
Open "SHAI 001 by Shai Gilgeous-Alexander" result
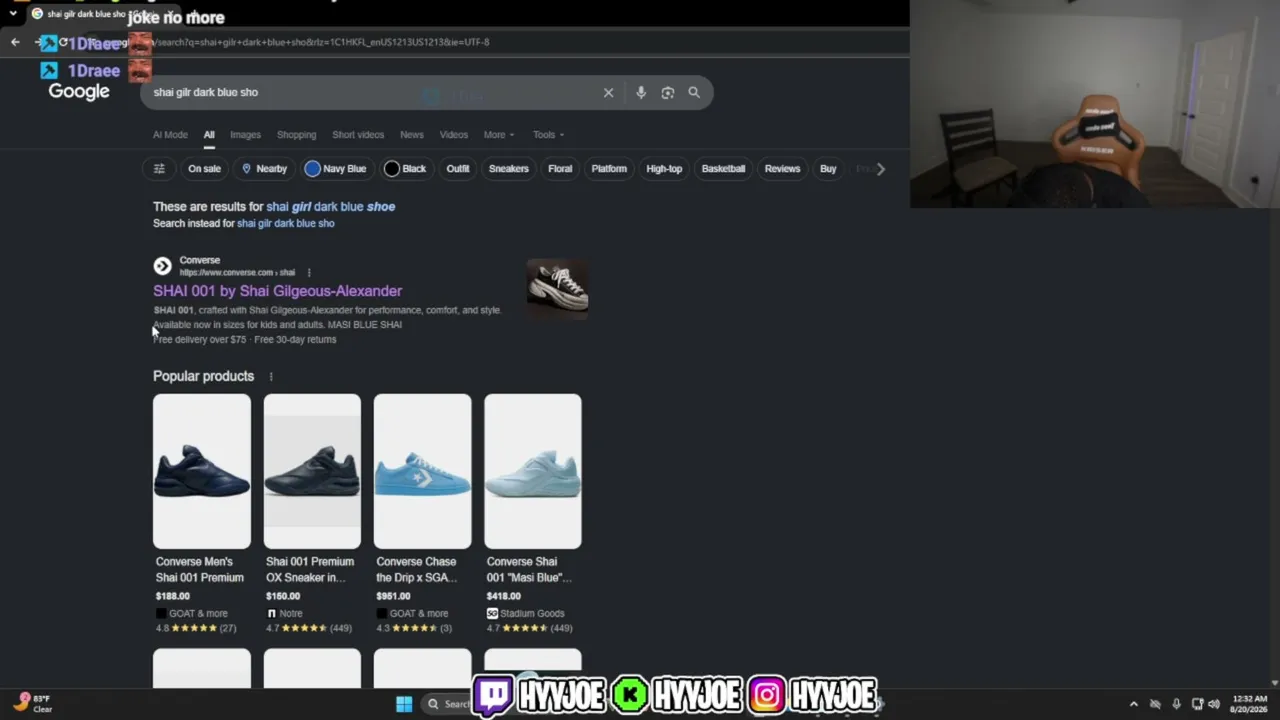[277, 291]
